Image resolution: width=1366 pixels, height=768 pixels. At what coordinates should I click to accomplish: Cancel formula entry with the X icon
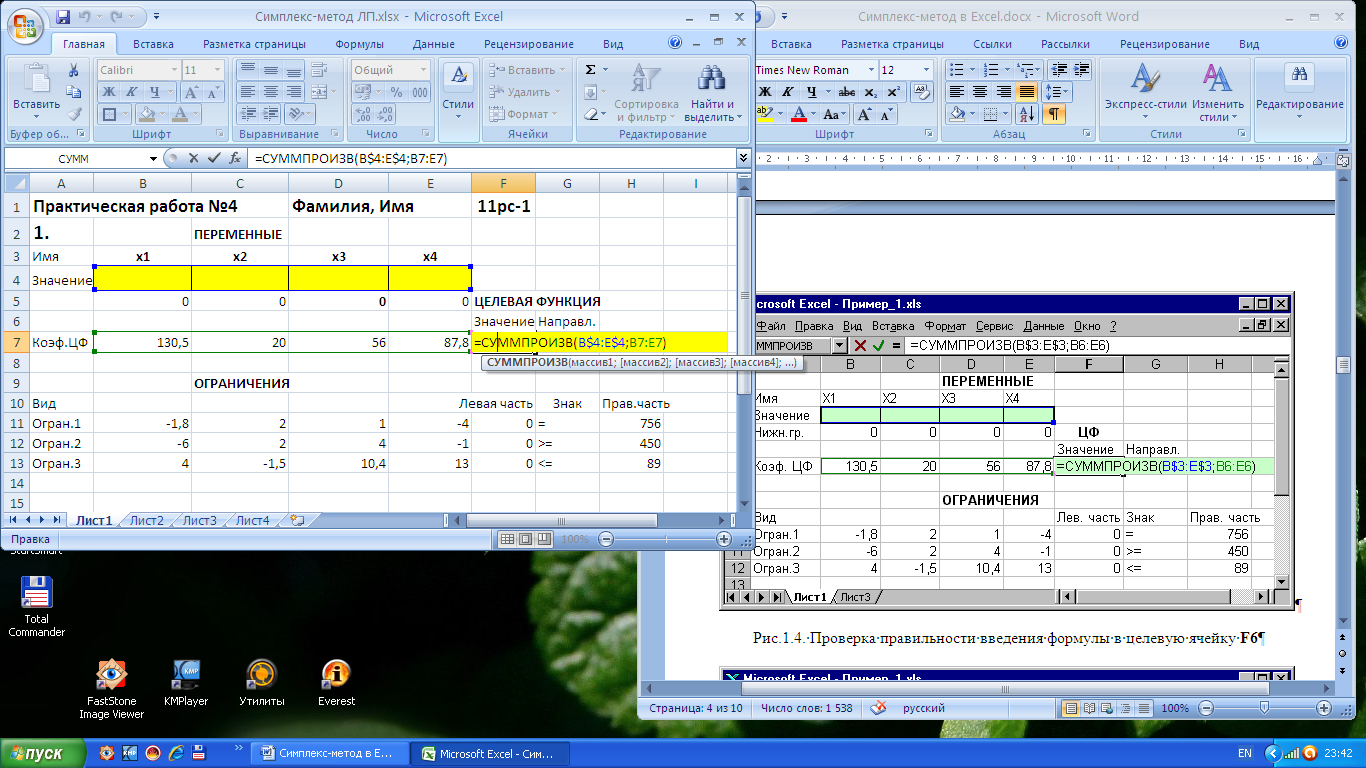pos(192,158)
